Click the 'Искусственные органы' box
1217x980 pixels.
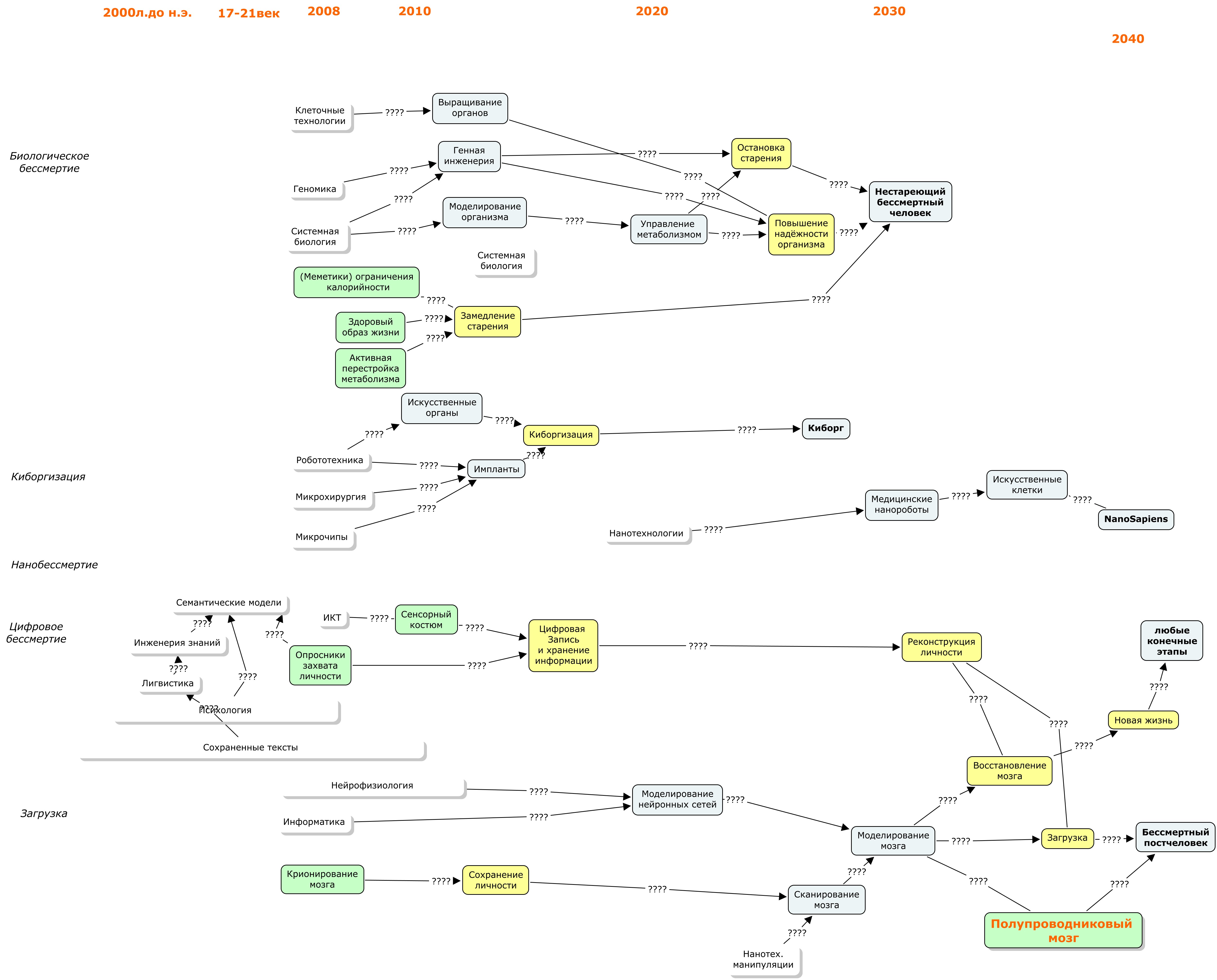tap(441, 408)
